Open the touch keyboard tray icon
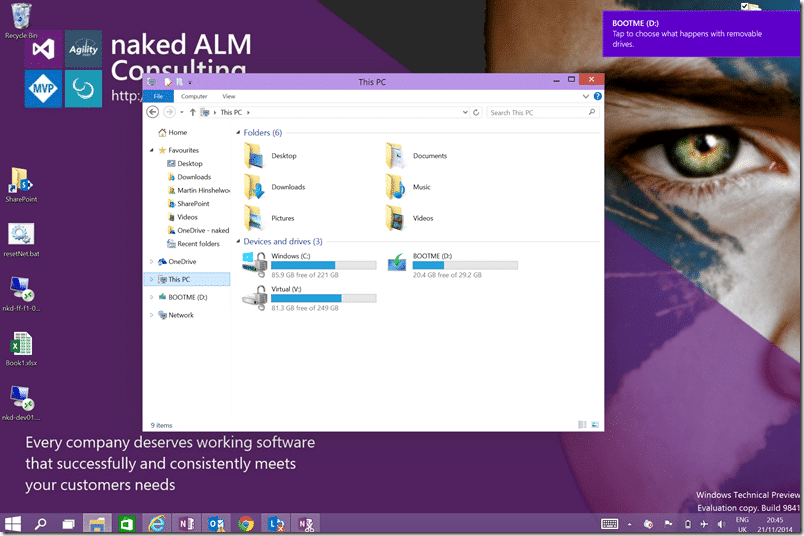This screenshot has width=804, height=536. coord(610,524)
